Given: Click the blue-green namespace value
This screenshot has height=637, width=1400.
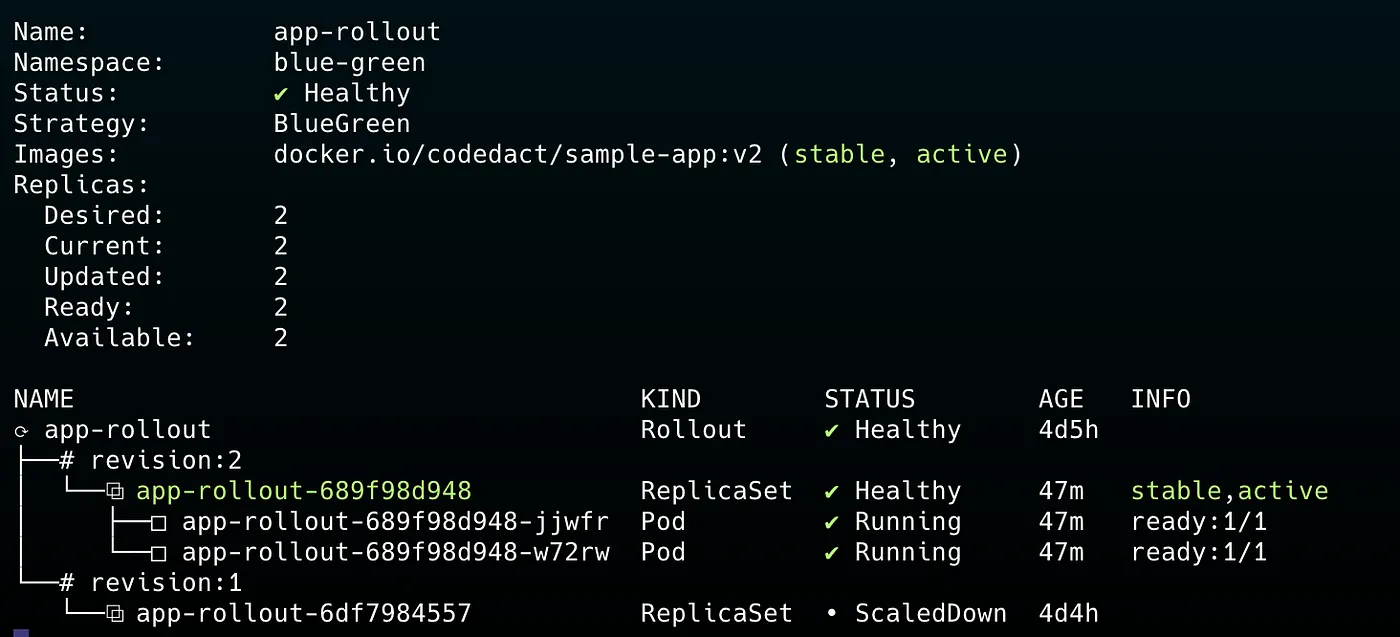Looking at the screenshot, I should [350, 63].
